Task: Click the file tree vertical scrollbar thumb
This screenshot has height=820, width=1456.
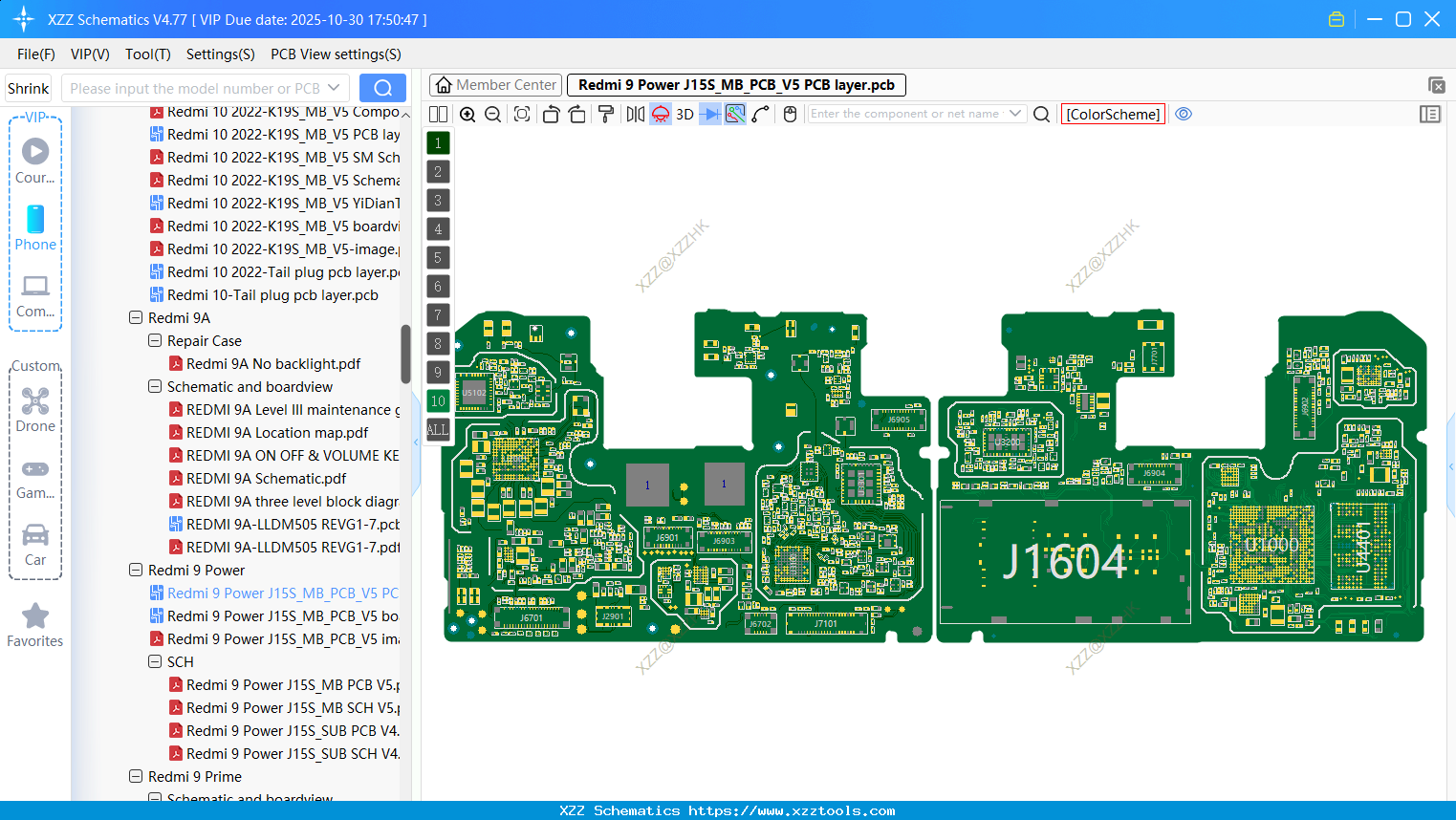Action: point(405,354)
